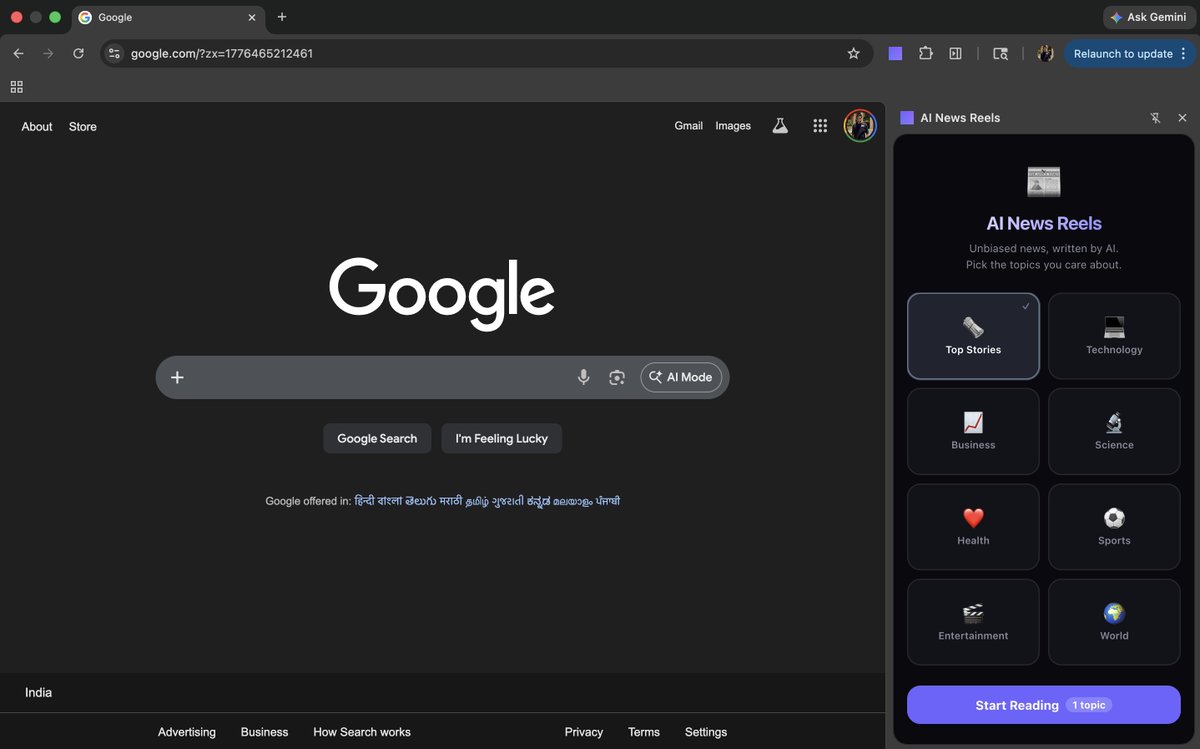Bookmark this page with the star icon
This screenshot has width=1200, height=749.
853,53
